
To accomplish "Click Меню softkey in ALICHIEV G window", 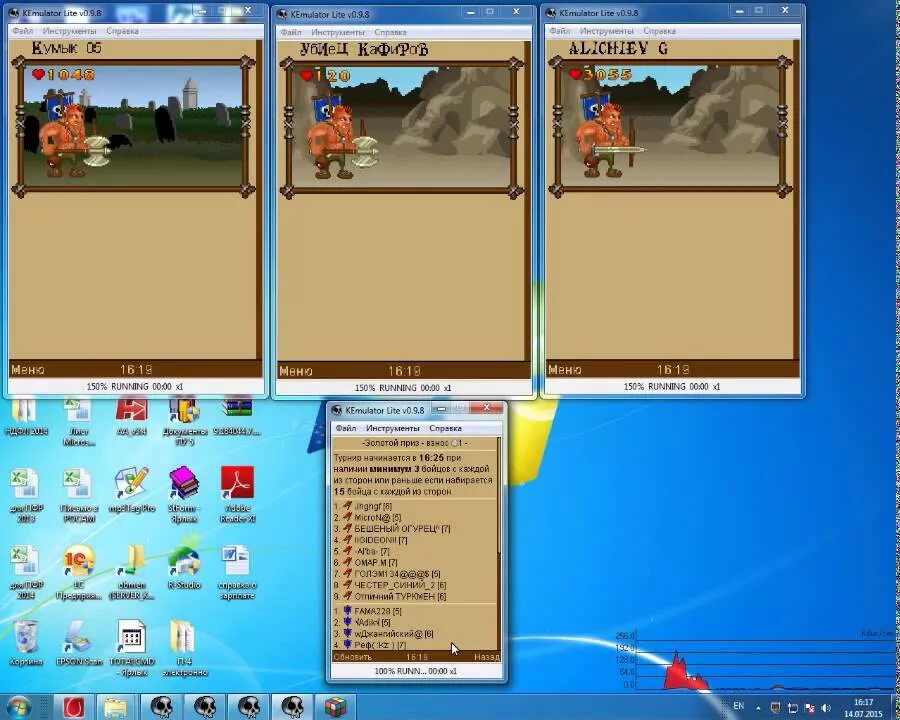I will click(x=565, y=370).
